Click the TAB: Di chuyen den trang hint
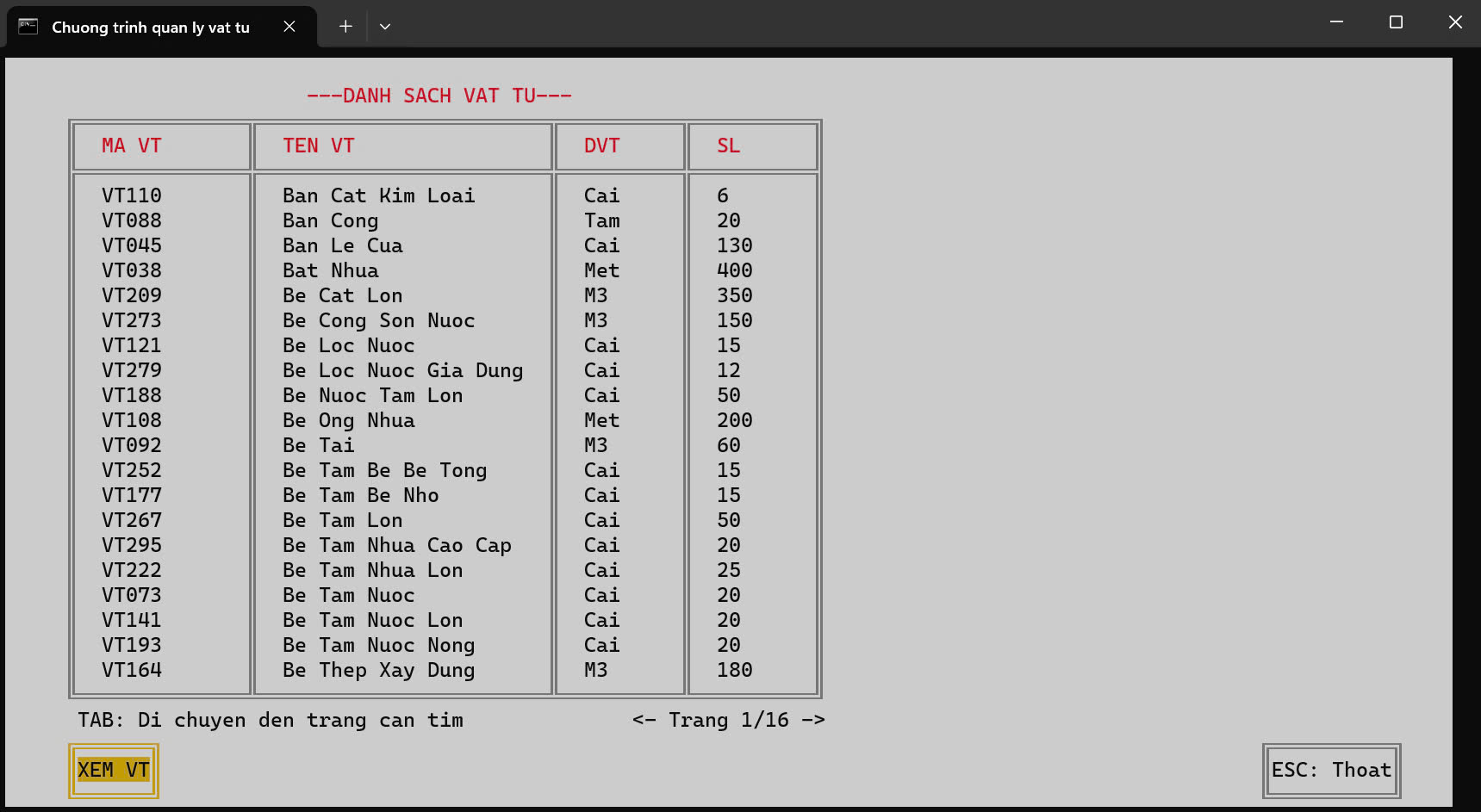The image size is (1481, 812). click(x=271, y=721)
